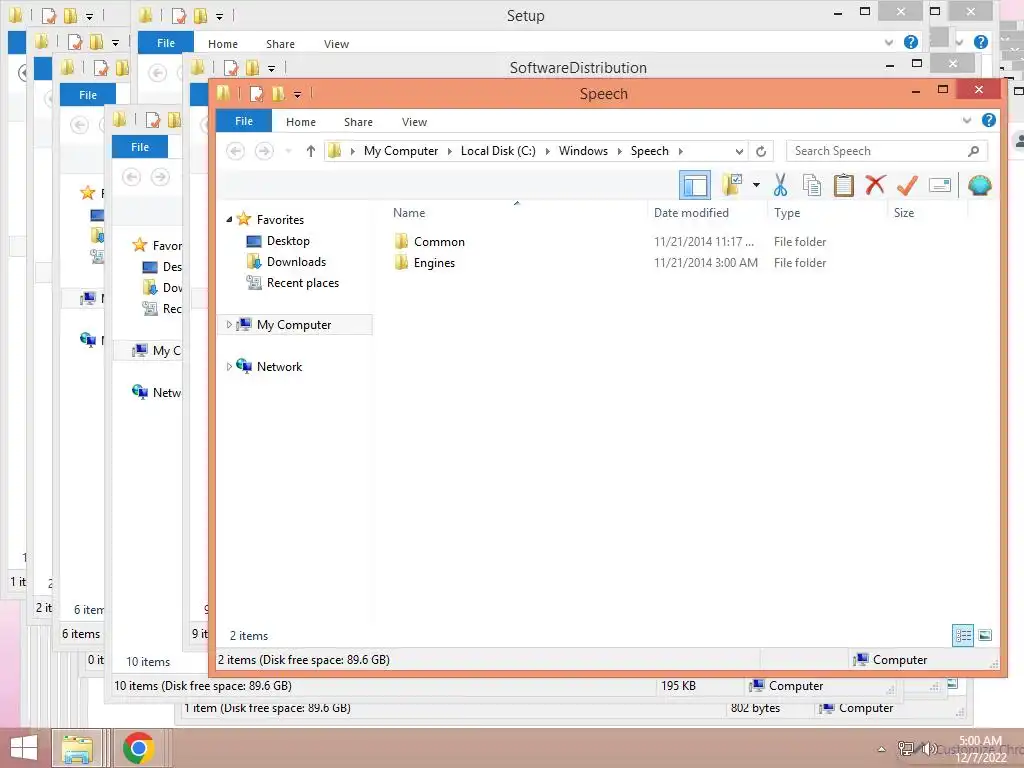Click the red X Delete icon
Screen dimensions: 1024x768
(x=875, y=185)
